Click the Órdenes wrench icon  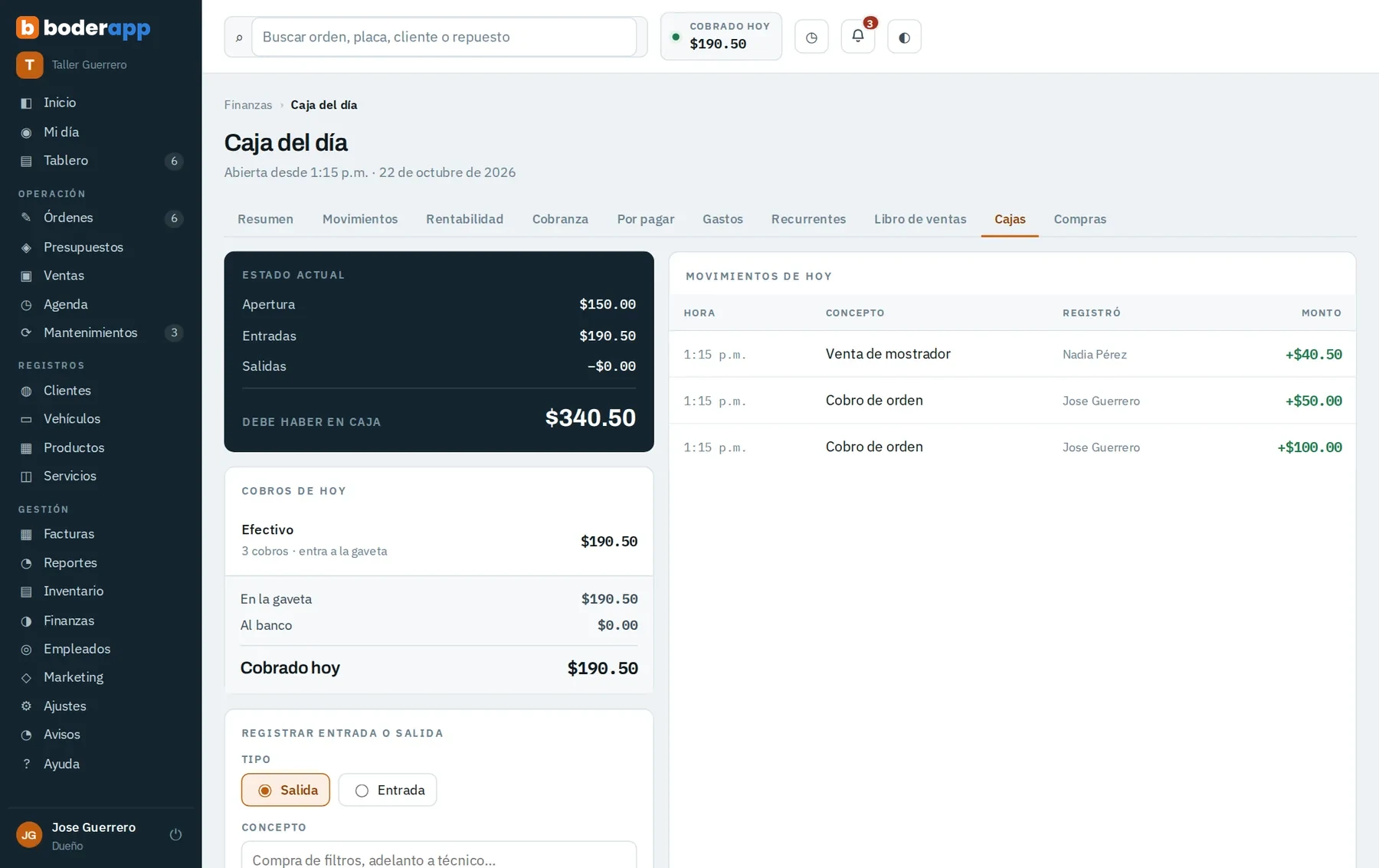26,218
